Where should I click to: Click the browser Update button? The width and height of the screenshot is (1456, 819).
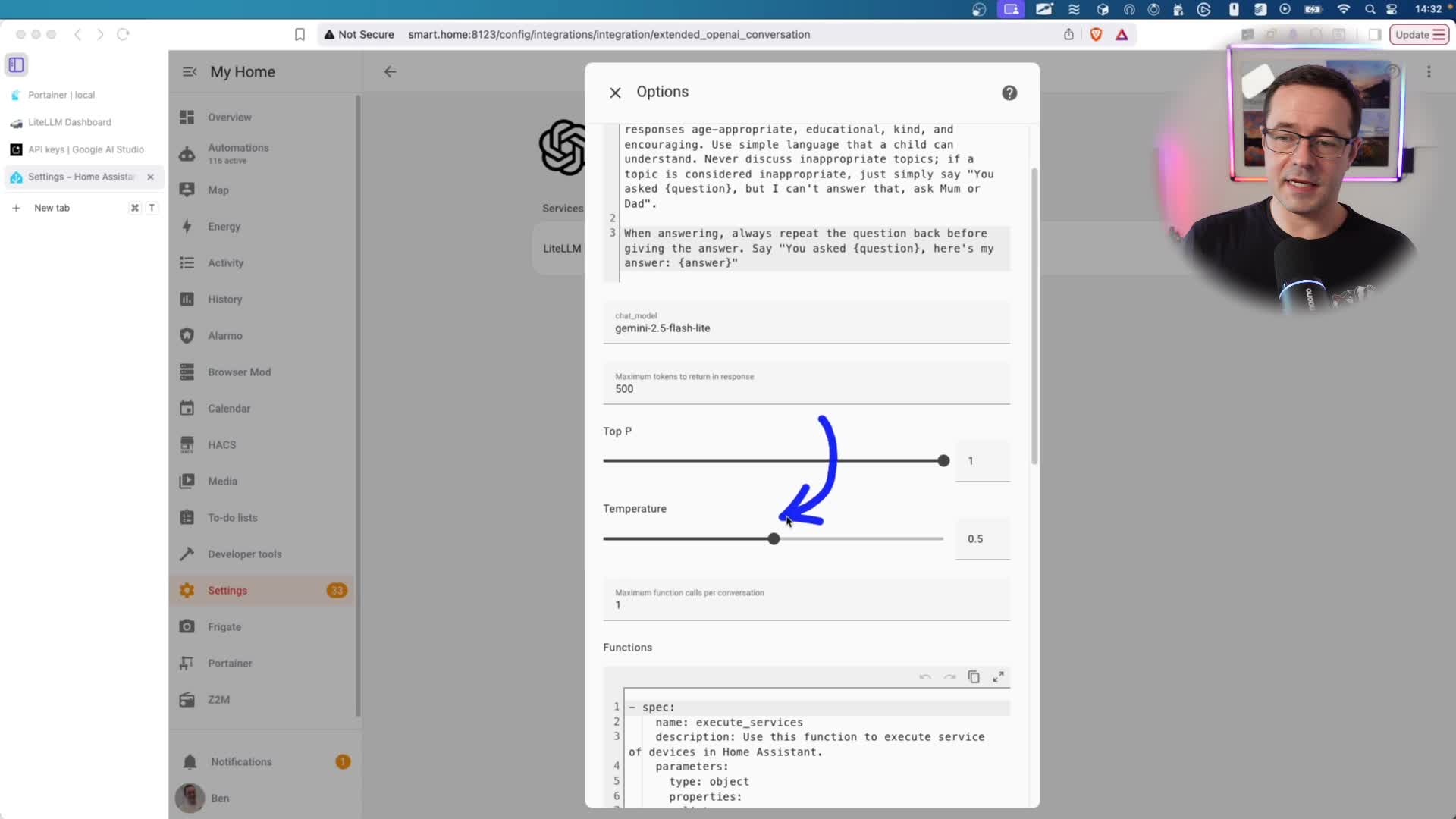point(1418,35)
